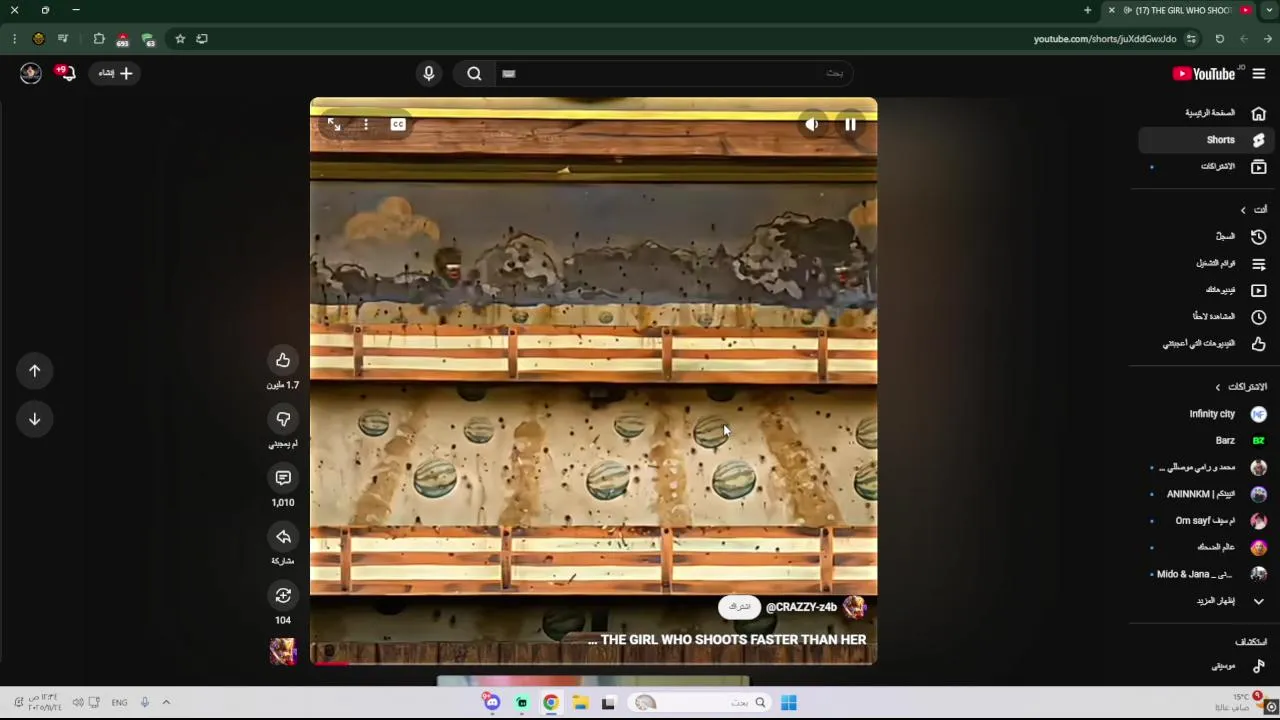Expand the Short to fullscreen view
1280x720 pixels.
334,125
